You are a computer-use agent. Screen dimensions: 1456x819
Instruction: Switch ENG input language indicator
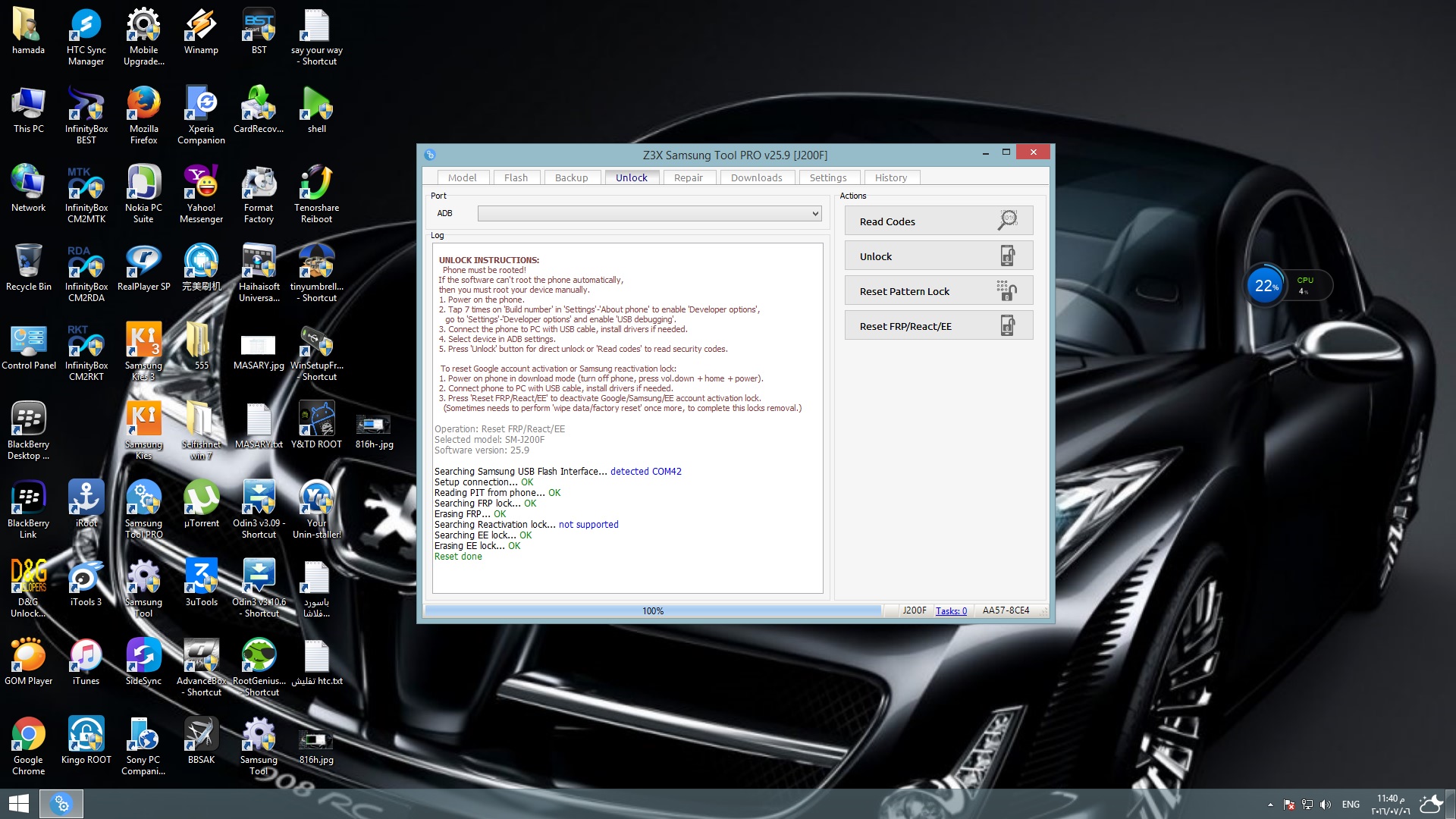point(1351,805)
